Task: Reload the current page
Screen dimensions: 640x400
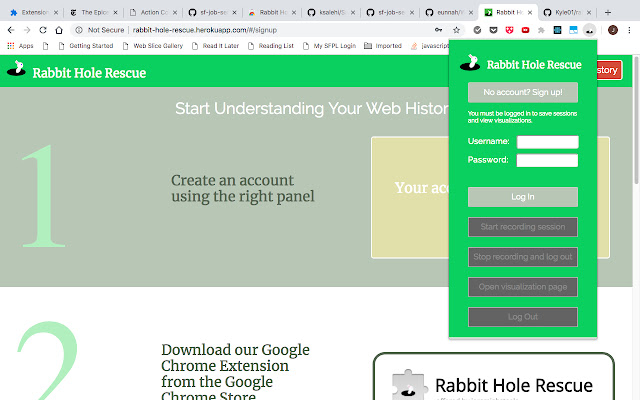Action: (43, 30)
